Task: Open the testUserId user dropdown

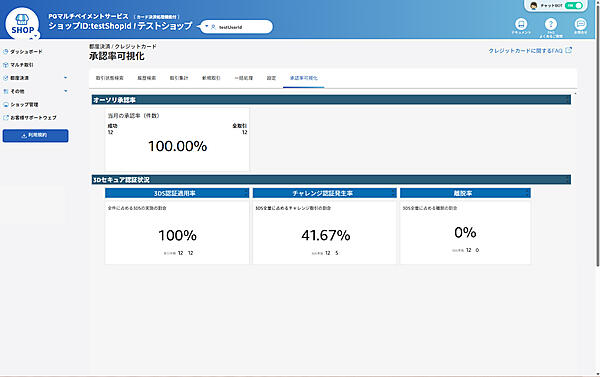Action: pos(207,26)
